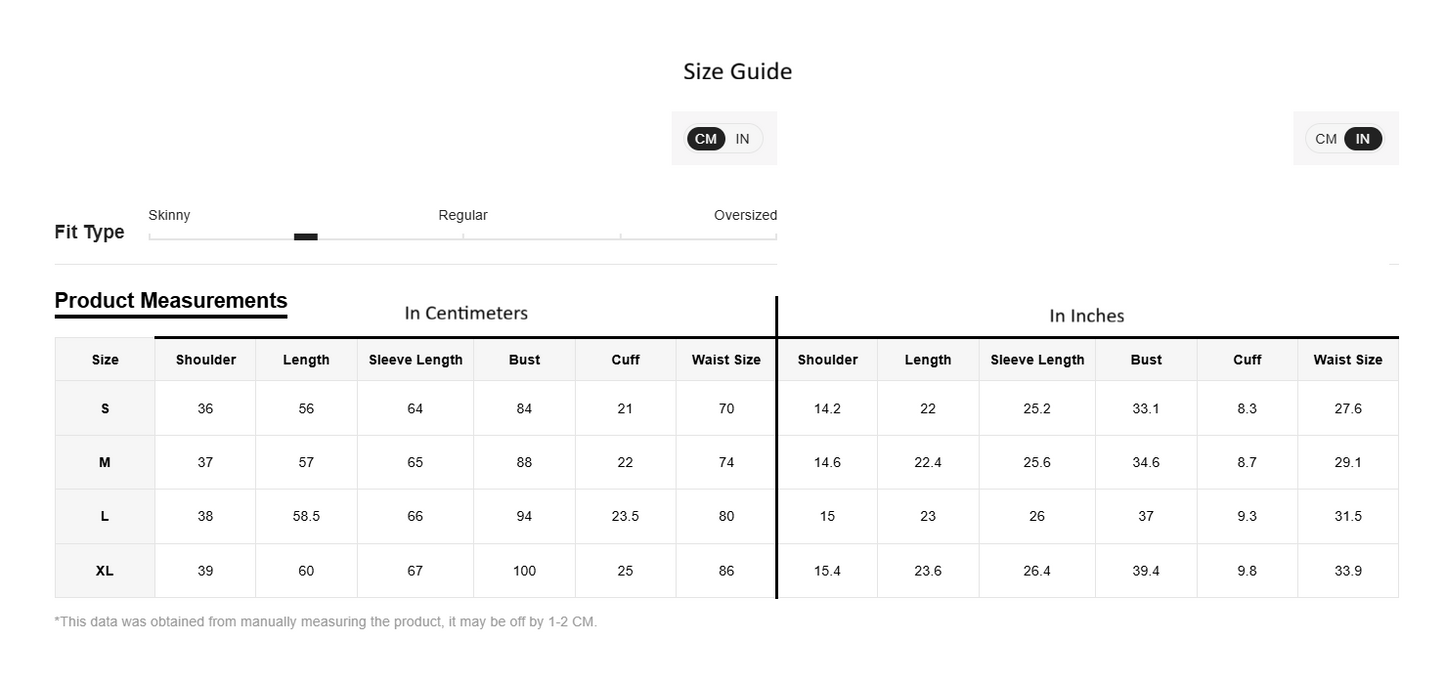1445x683 pixels.
Task: Click the Regular fit label
Action: (x=463, y=215)
